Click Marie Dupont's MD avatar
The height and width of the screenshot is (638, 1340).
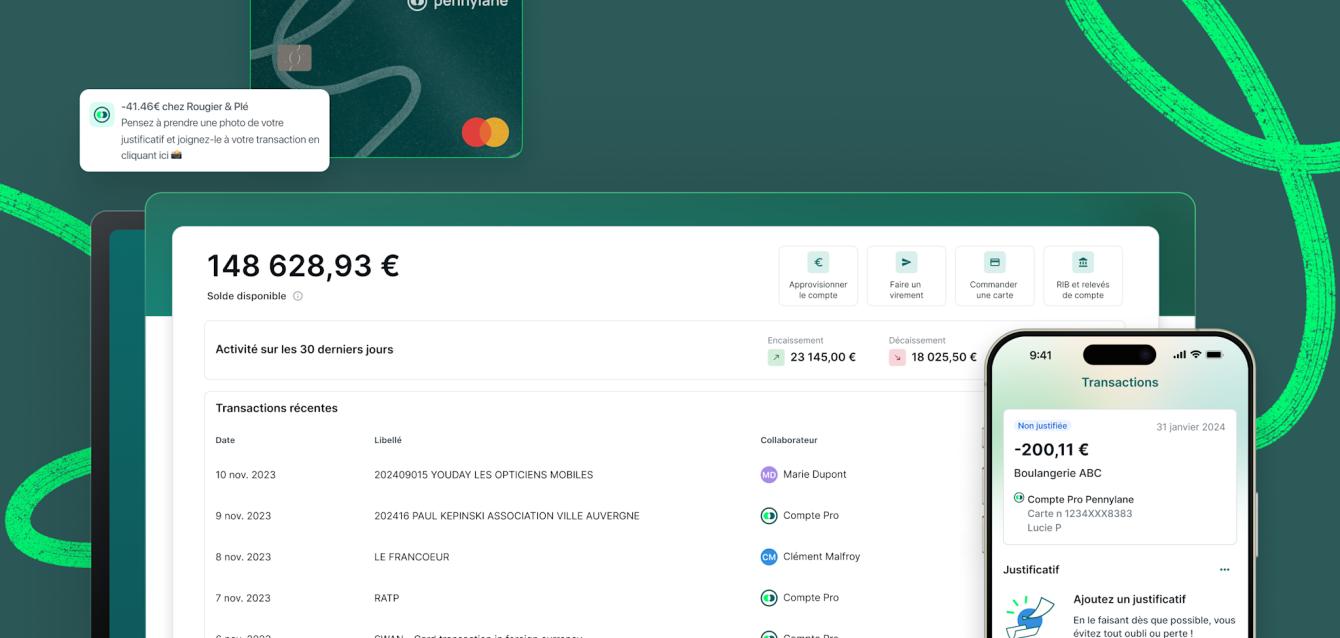(768, 475)
